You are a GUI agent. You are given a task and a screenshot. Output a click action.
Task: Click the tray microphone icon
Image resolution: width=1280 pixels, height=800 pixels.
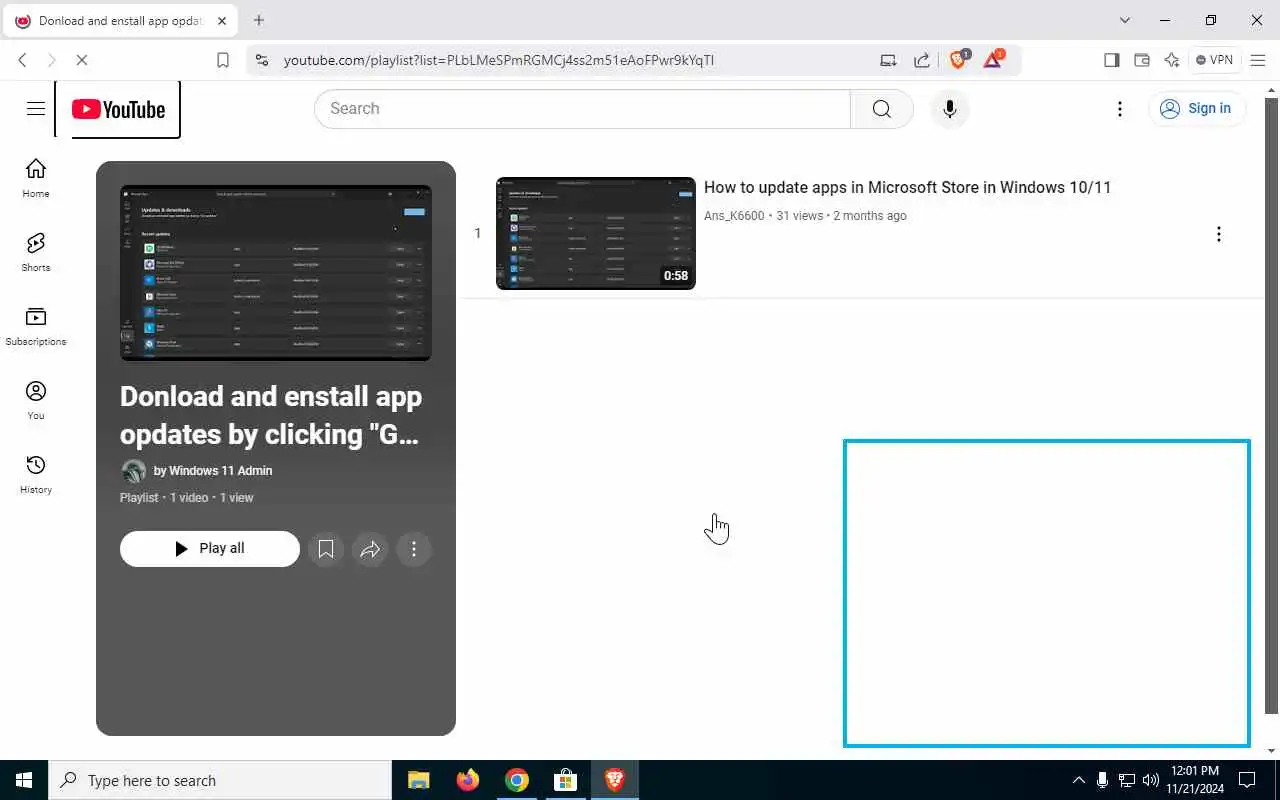1102,780
